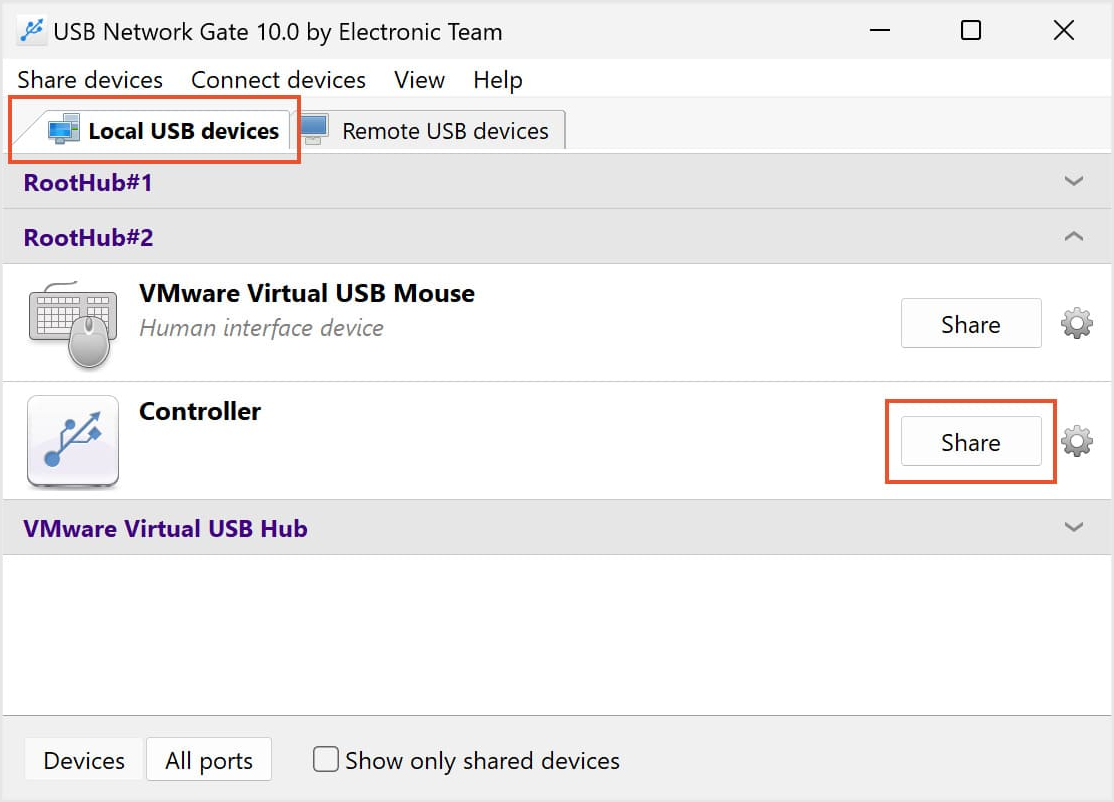This screenshot has width=1114, height=802.
Task: Click the Remote USB devices monitor icon
Action: point(314,130)
